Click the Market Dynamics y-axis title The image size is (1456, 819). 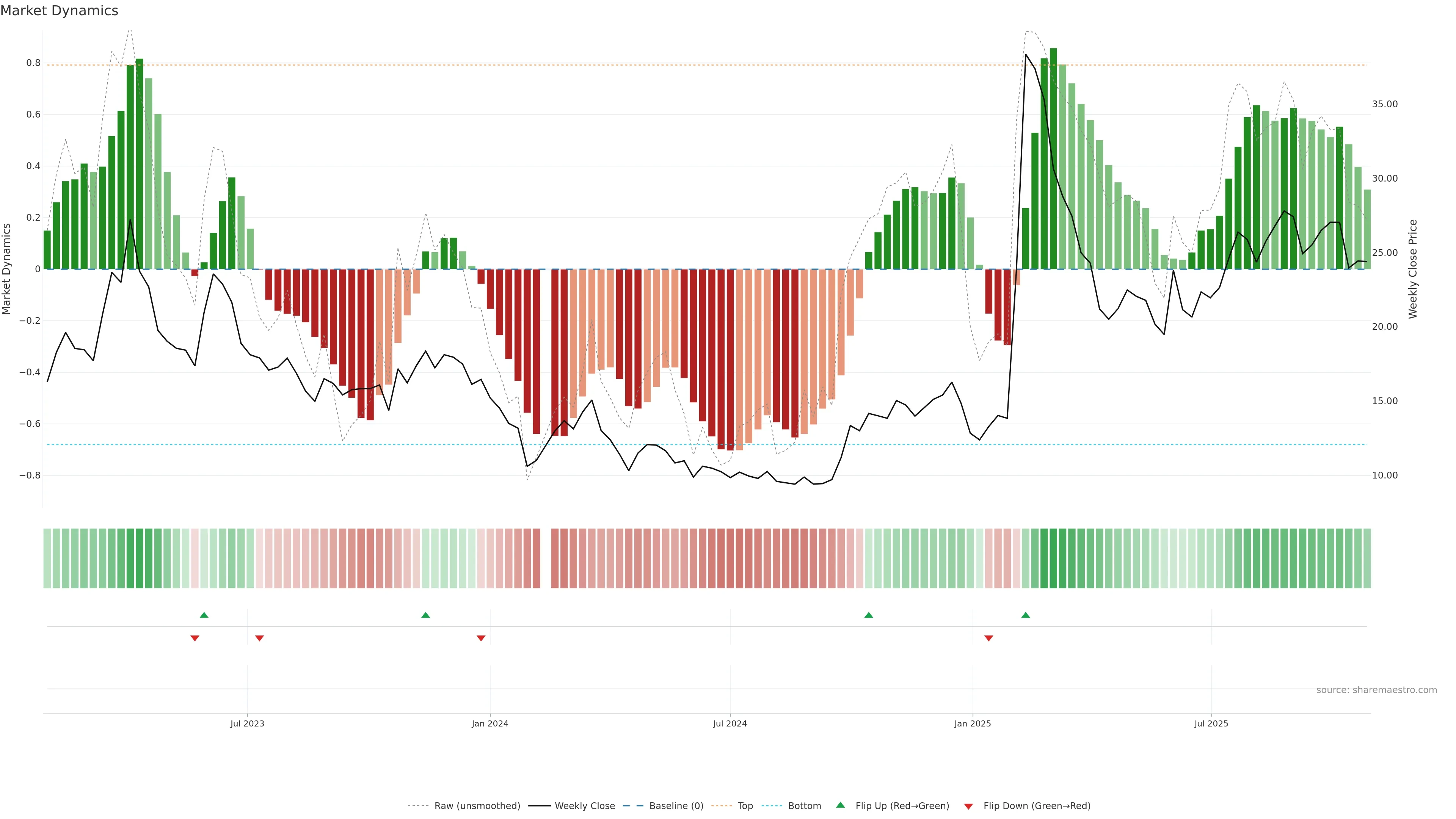[7, 269]
